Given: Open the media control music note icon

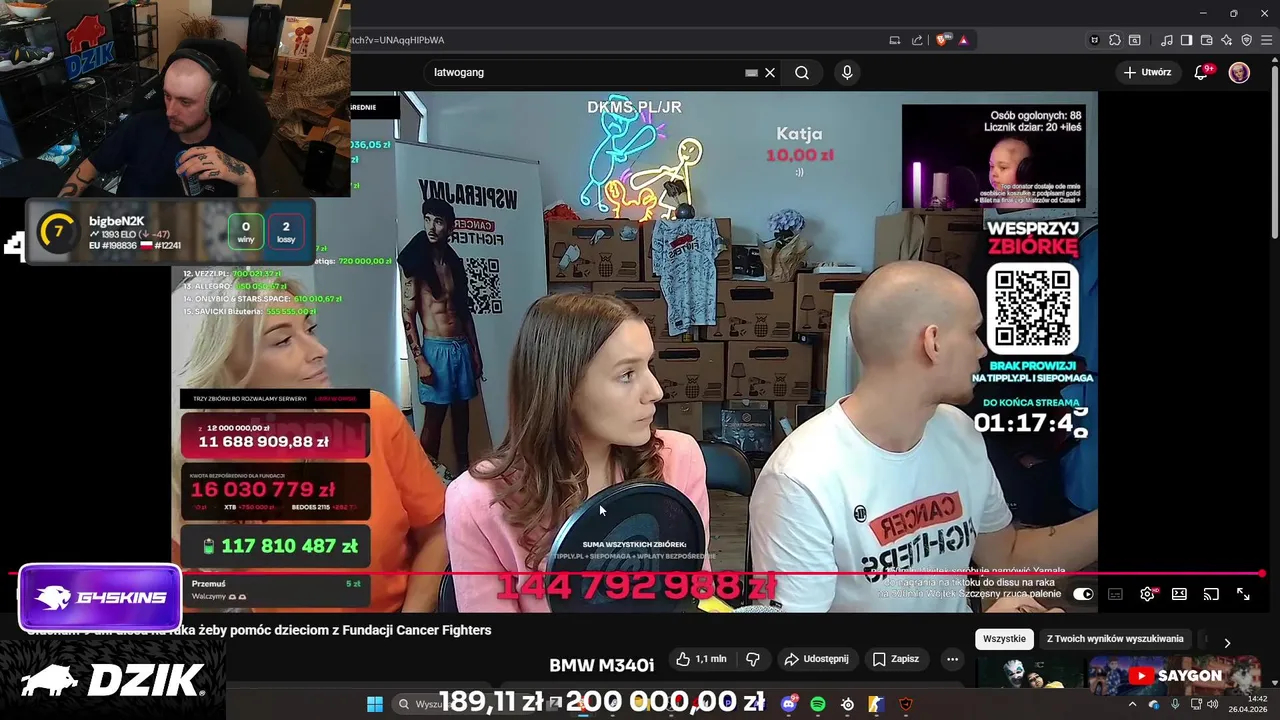Looking at the screenshot, I should pyautogui.click(x=1167, y=40).
